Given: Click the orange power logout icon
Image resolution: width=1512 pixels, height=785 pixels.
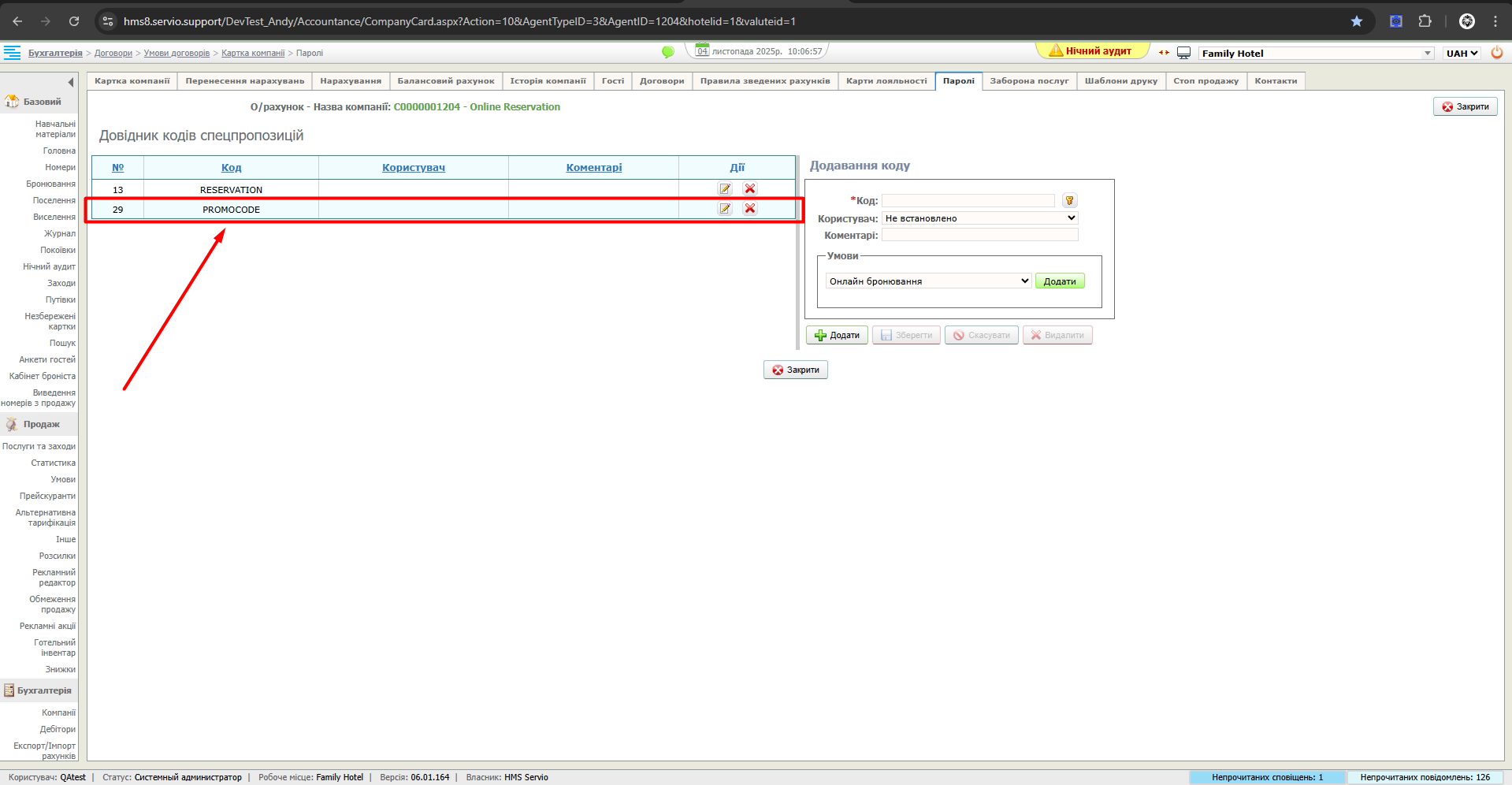Looking at the screenshot, I should [x=1497, y=53].
